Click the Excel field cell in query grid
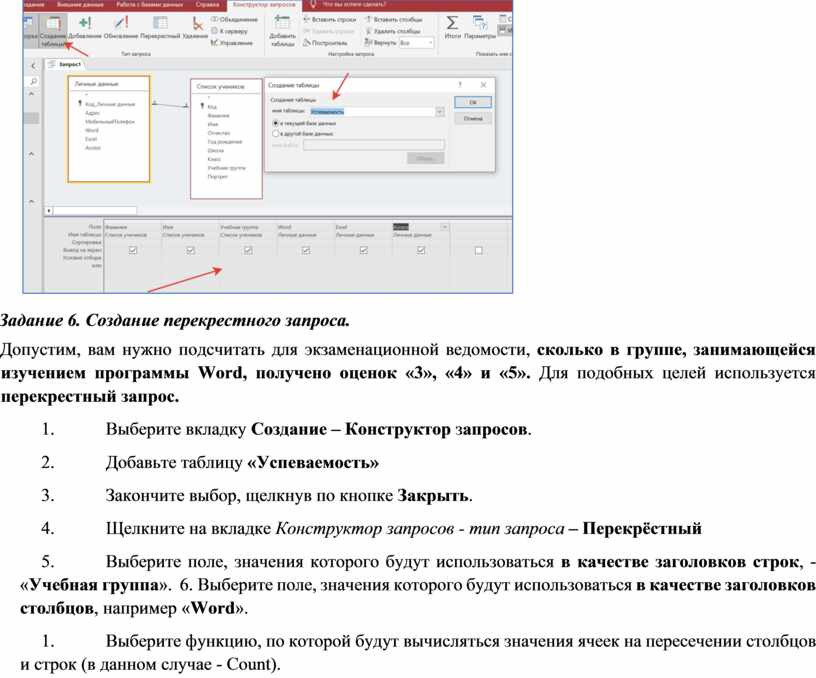 tap(363, 227)
